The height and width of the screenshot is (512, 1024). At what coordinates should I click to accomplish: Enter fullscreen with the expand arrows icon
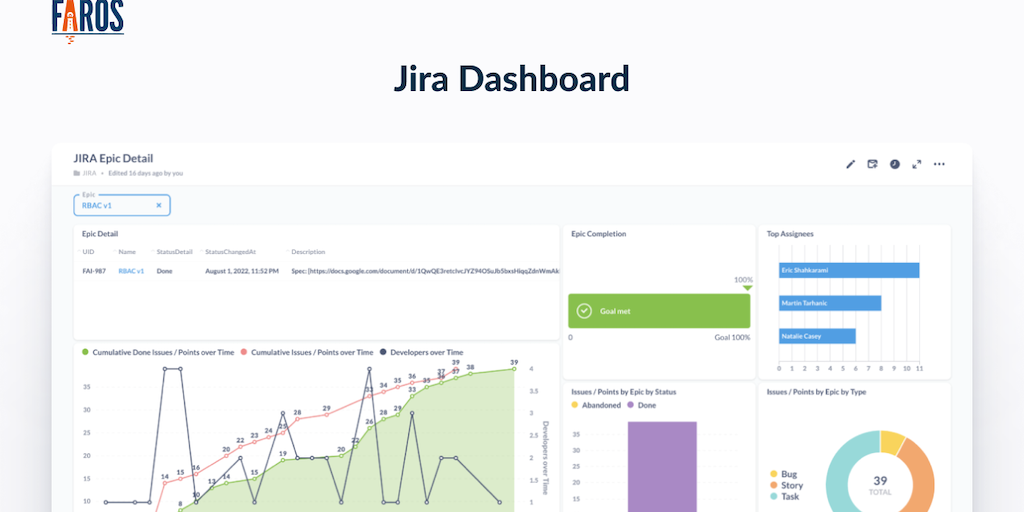click(917, 165)
